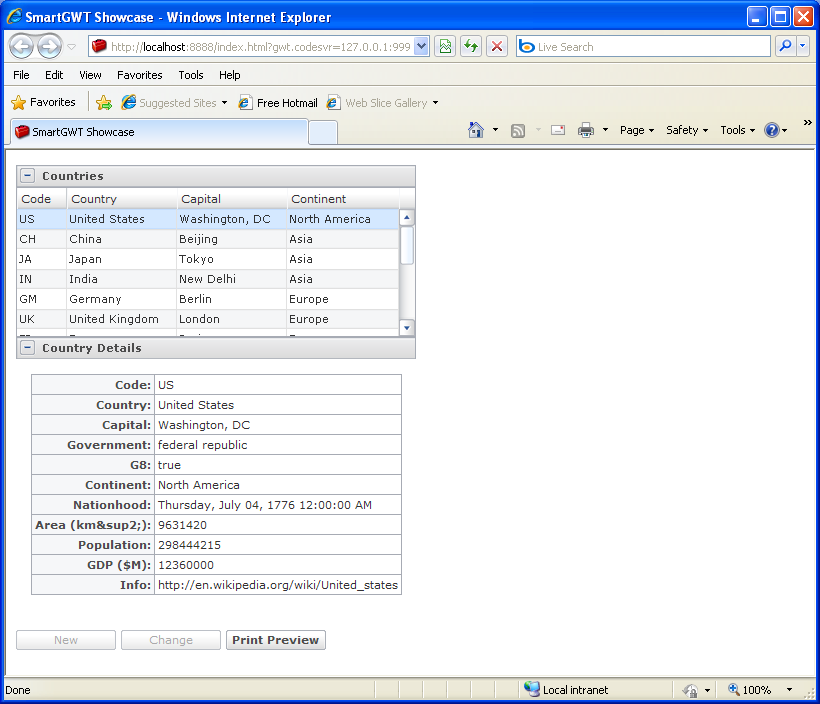The image size is (820, 704).
Task: Select the SmartGWT Showcase tab
Action: click(x=159, y=132)
